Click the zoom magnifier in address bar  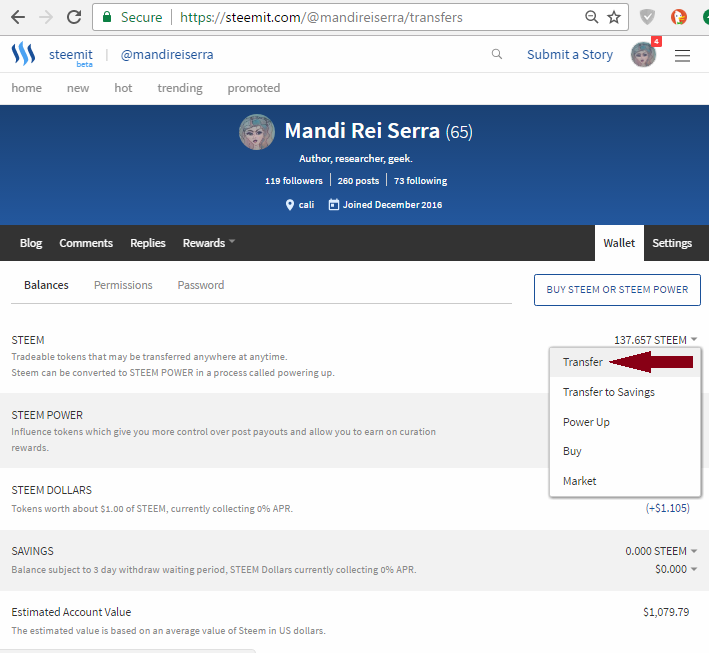[x=591, y=17]
